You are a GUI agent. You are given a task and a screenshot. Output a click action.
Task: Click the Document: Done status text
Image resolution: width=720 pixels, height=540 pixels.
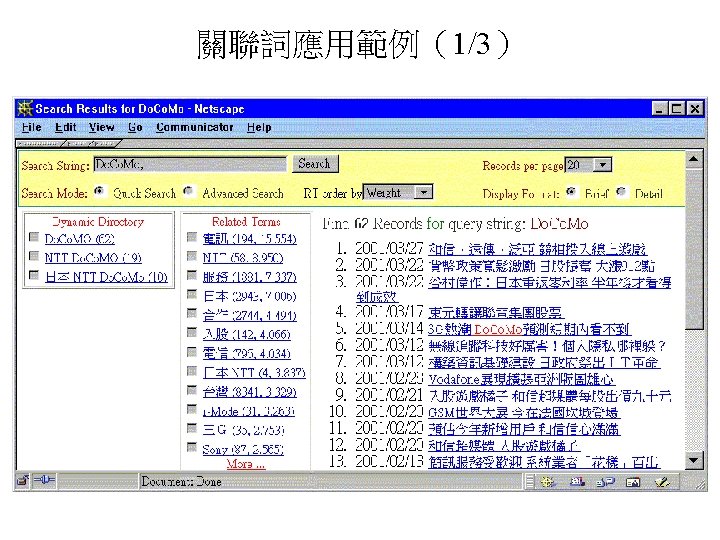tap(181, 482)
